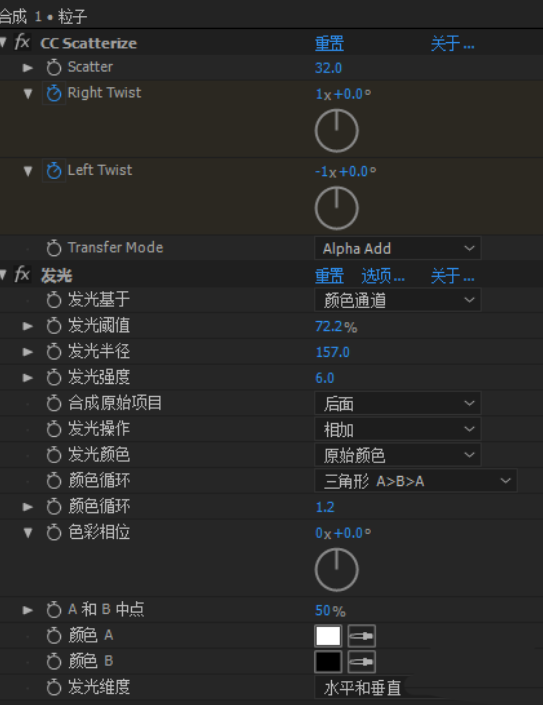This screenshot has width=543, height=705.
Task: Expand the 发光半径 property
Action: click(x=28, y=352)
